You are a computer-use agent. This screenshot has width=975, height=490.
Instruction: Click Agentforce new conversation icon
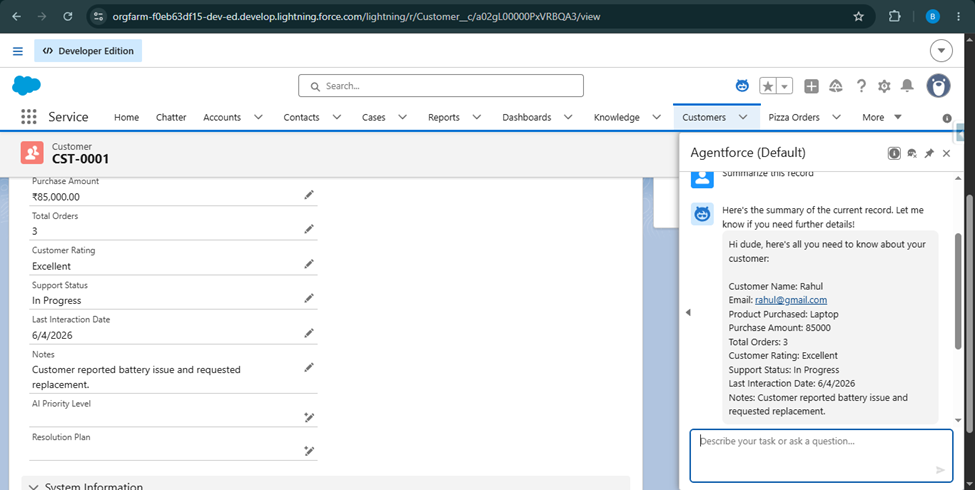[x=912, y=153]
